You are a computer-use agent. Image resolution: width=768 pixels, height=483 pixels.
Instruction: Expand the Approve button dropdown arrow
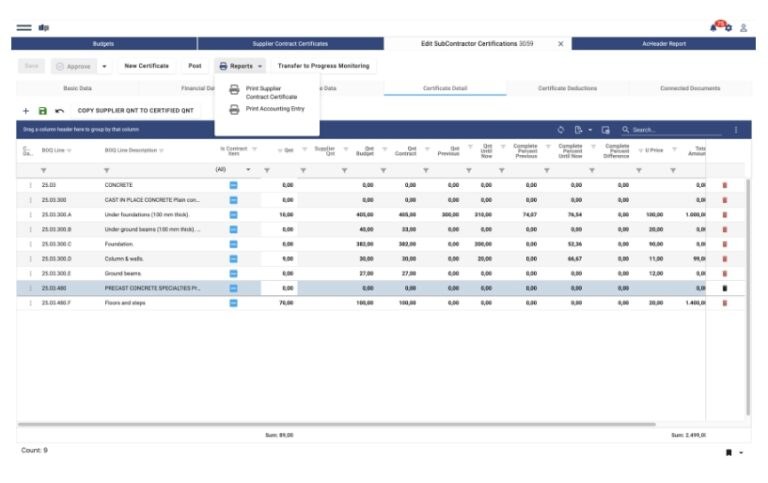104,66
